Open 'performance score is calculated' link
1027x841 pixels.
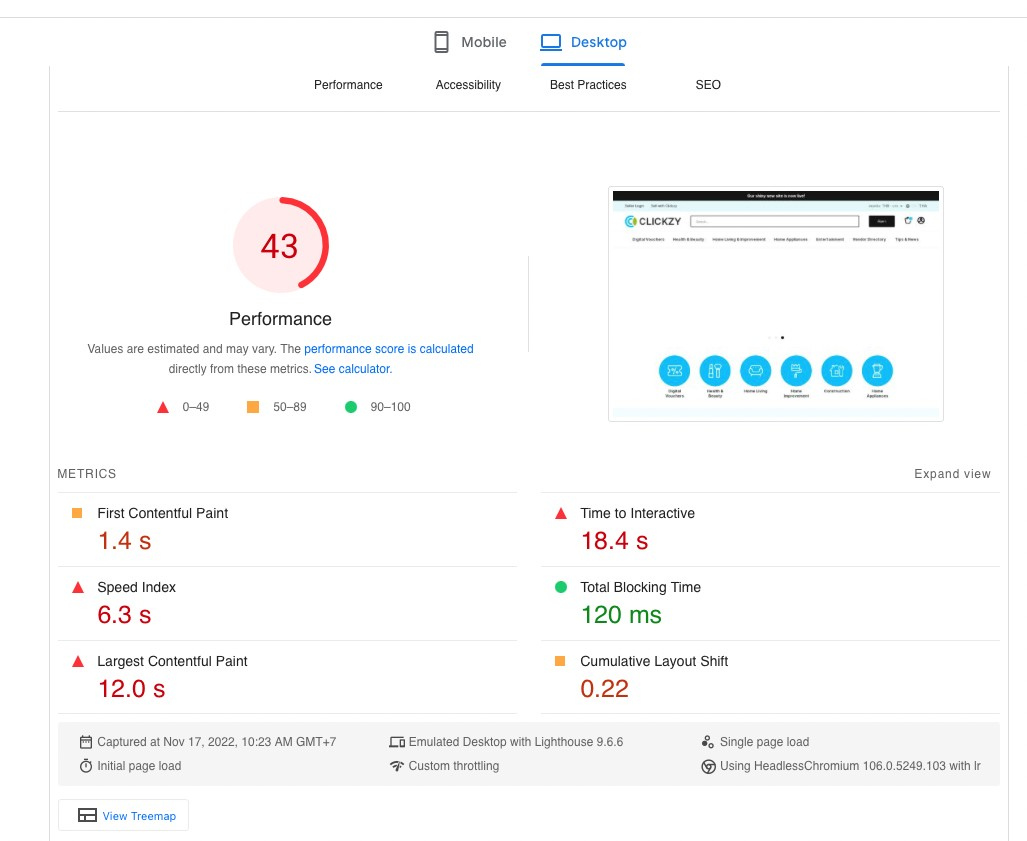388,348
